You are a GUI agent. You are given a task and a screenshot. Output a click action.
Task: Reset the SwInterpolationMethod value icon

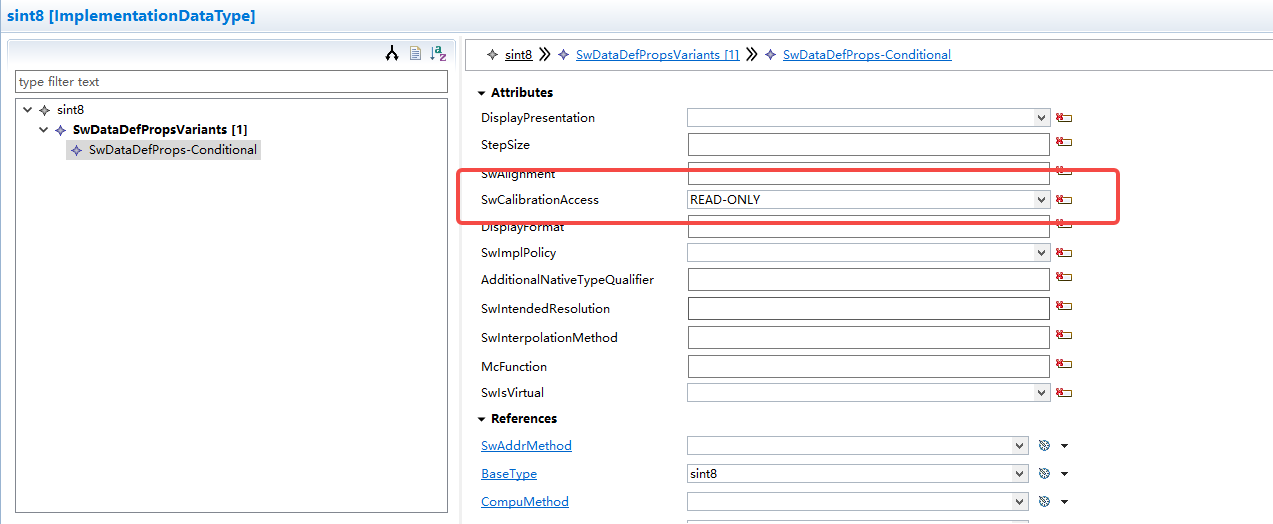1064,335
